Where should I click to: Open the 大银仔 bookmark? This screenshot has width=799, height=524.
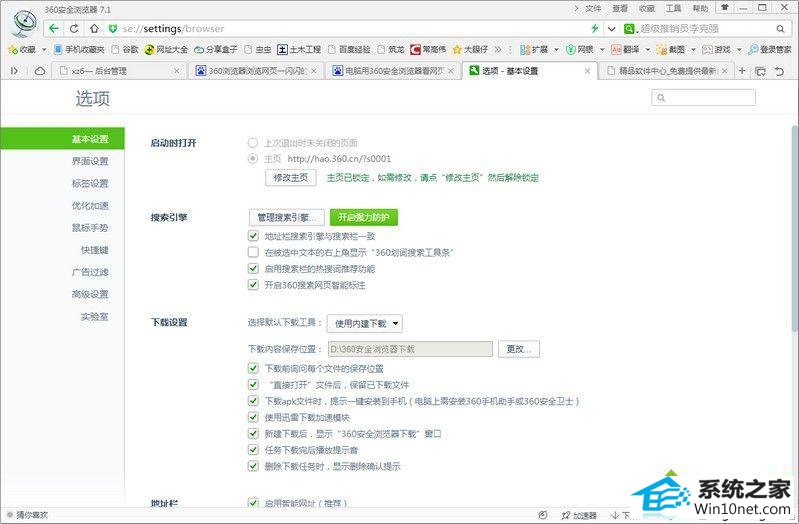coord(470,49)
